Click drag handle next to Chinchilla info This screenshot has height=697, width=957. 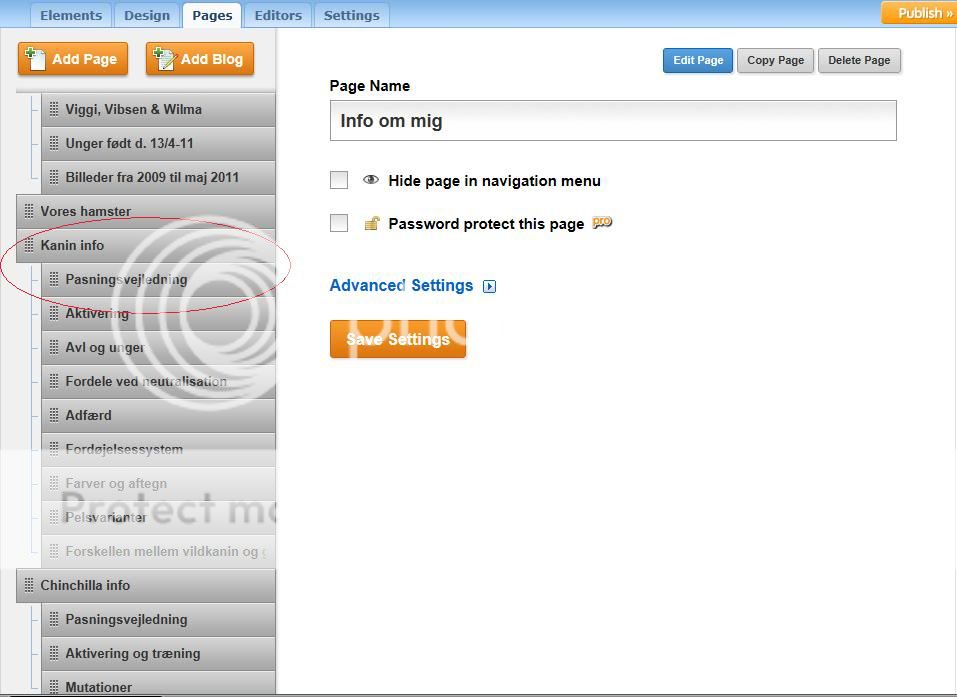(x=29, y=586)
